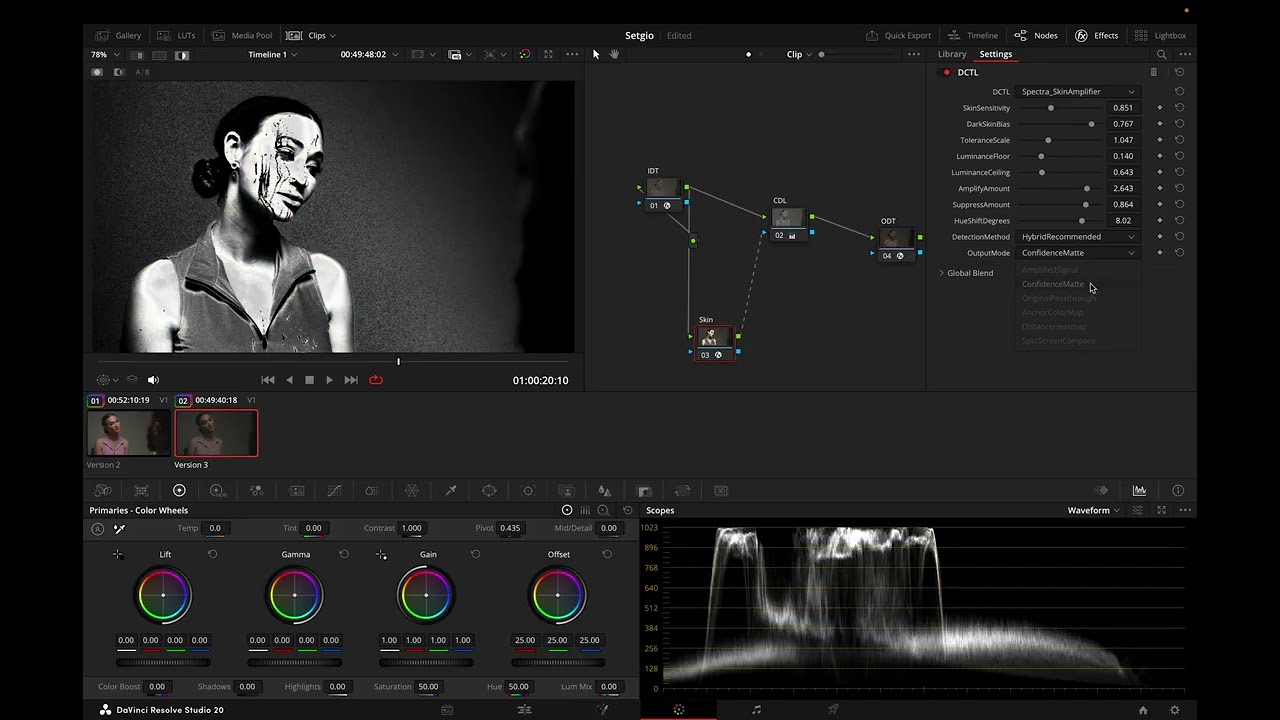The image size is (1280, 720).
Task: Open the DetectionMethod dropdown
Action: tap(1078, 237)
